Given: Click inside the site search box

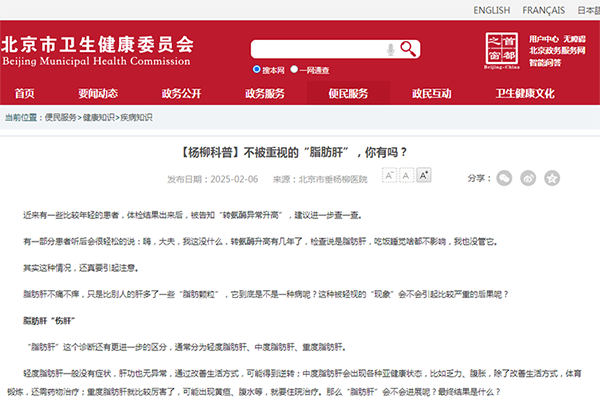Looking at the screenshot, I should click(310, 49).
